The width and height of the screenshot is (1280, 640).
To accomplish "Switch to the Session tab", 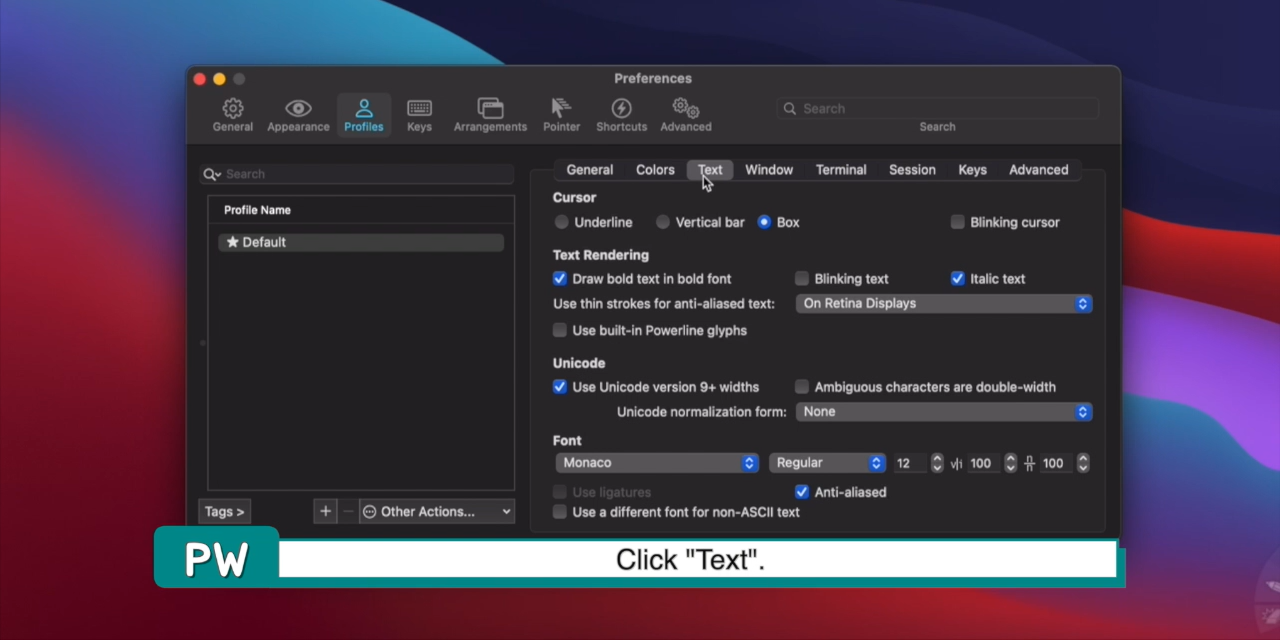I will tap(912, 170).
